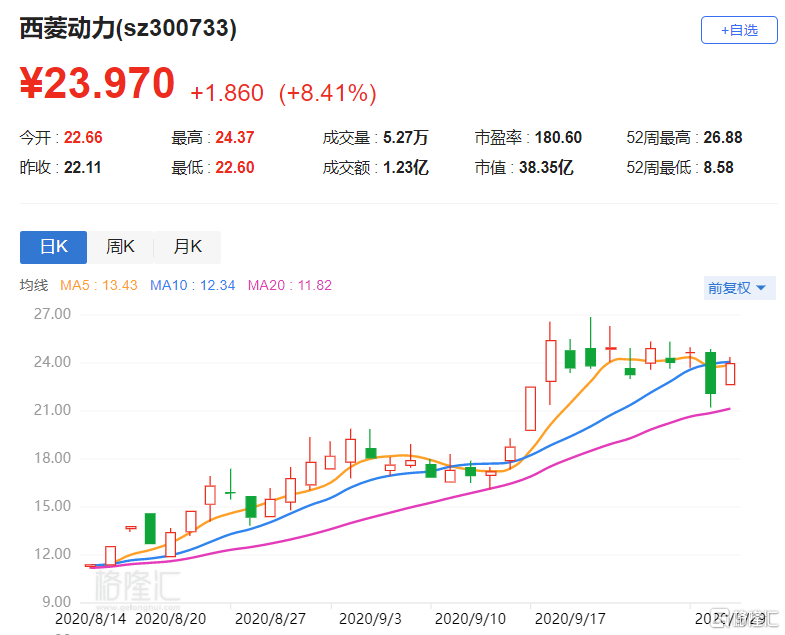
Task: Select the 市盈率 value 180.60
Action: point(558,137)
